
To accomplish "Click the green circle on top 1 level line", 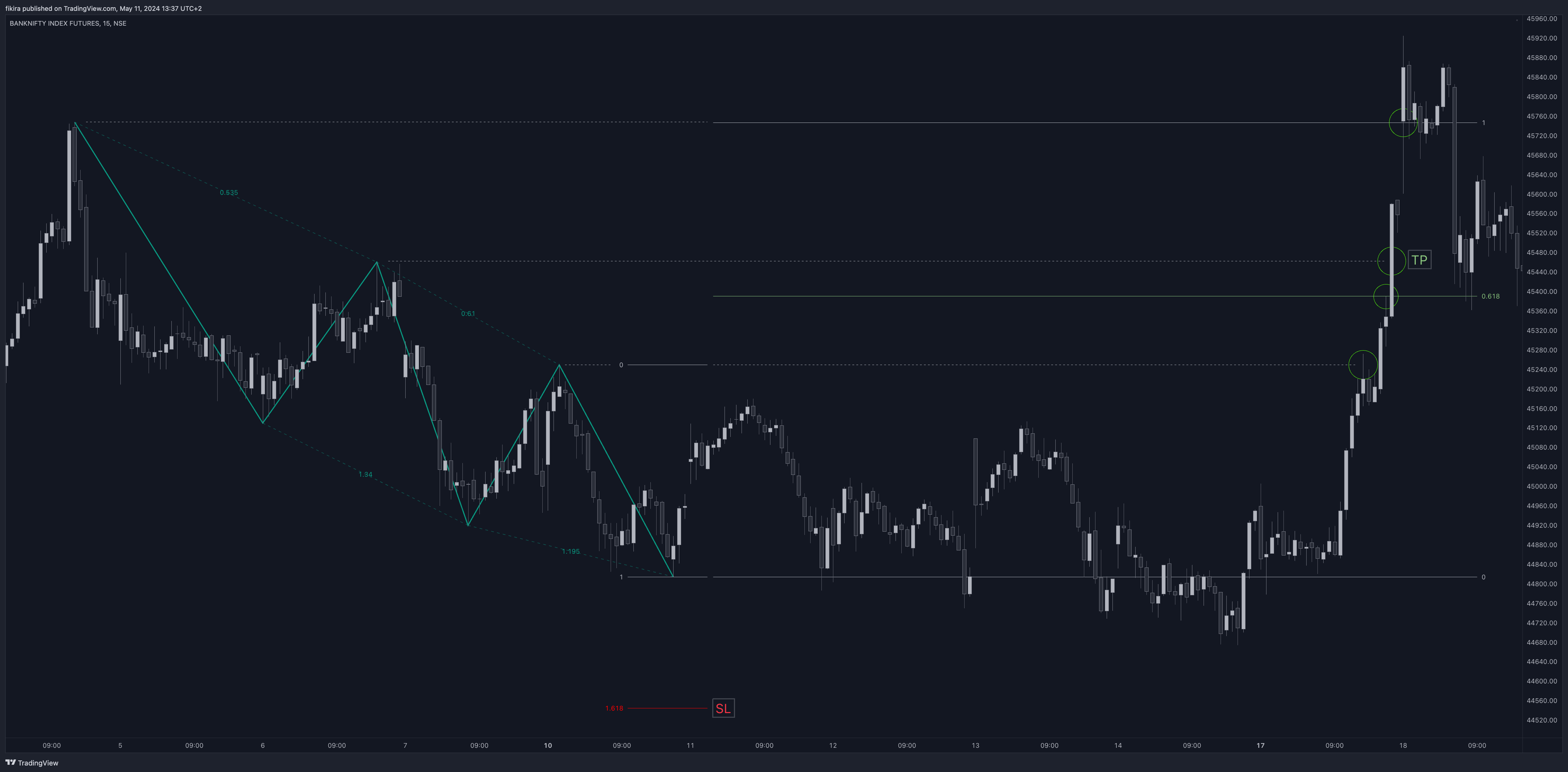I will click(1403, 123).
